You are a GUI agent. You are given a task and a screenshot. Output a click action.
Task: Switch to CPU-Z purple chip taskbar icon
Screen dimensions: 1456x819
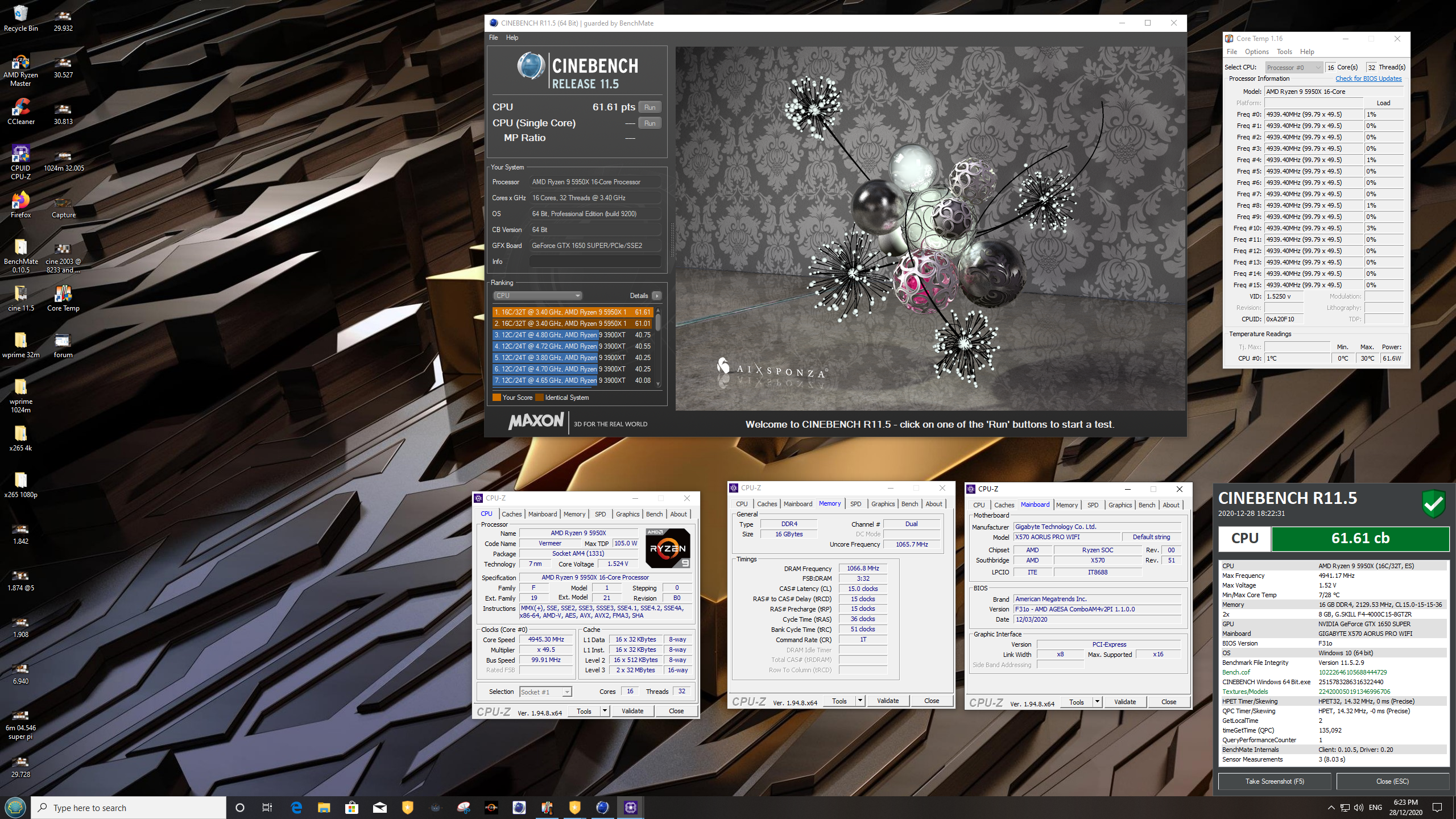pyautogui.click(x=630, y=808)
